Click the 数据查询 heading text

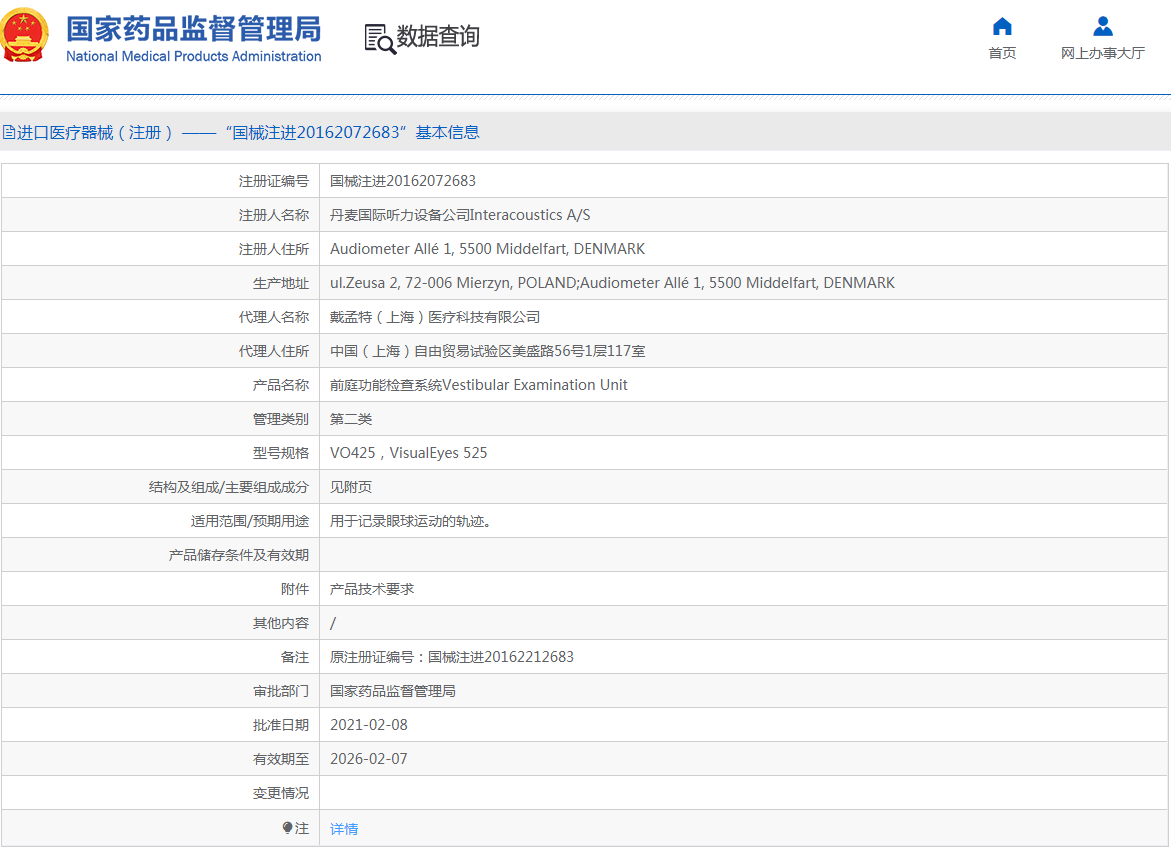tap(438, 36)
